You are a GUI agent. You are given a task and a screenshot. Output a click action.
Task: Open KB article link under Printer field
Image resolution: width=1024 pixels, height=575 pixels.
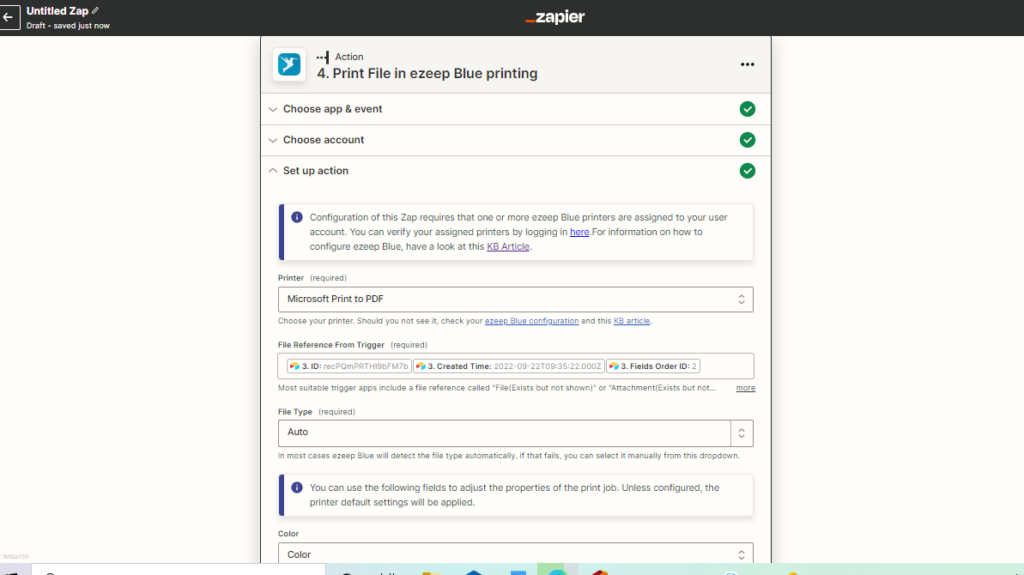pos(632,321)
